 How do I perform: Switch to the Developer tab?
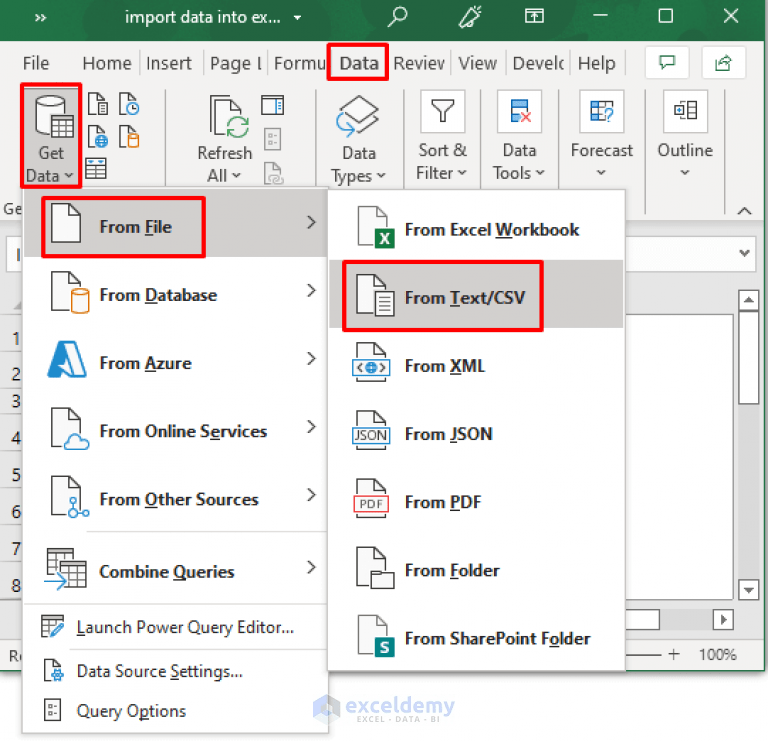coord(538,63)
